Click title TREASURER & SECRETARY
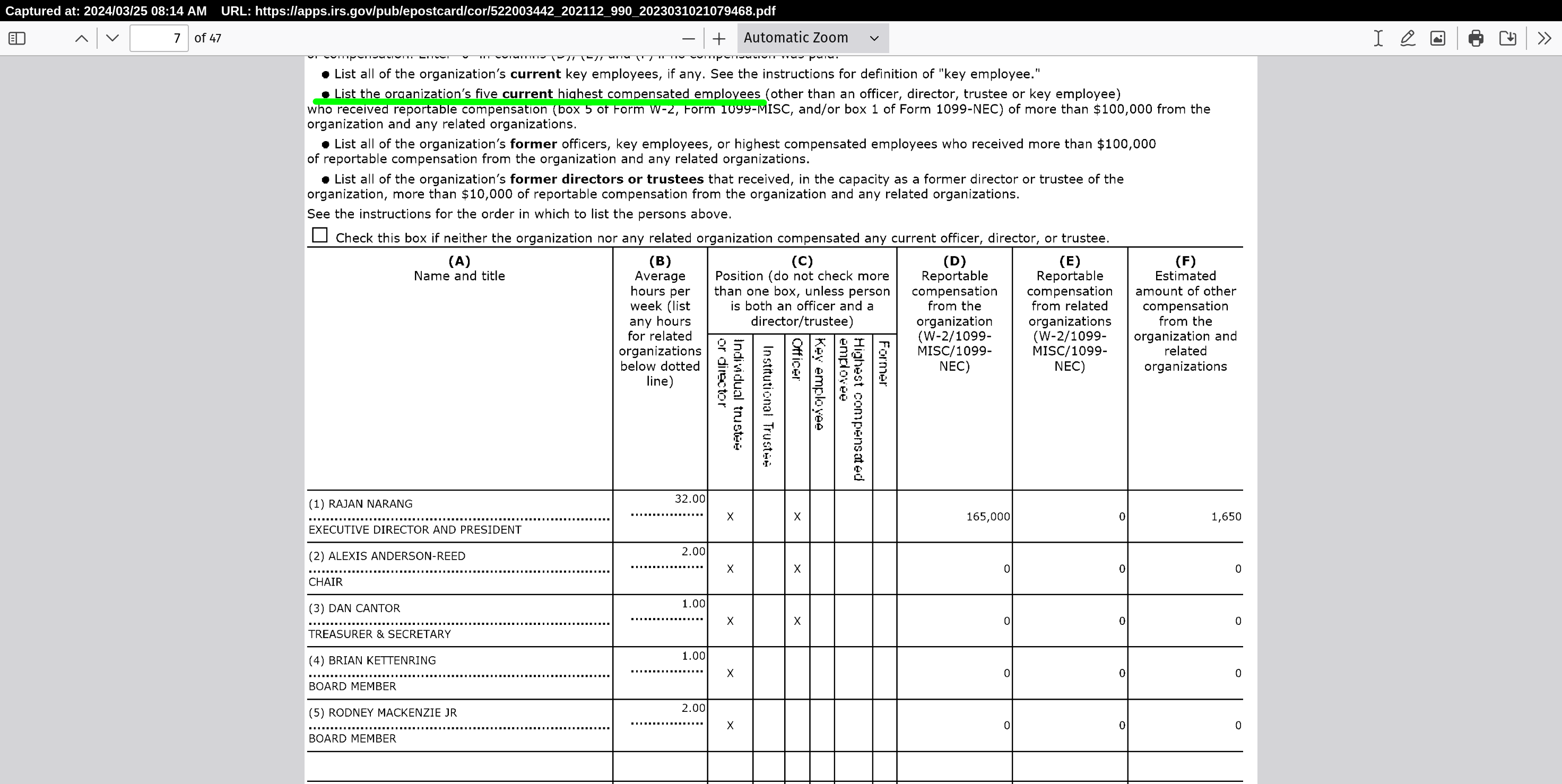 [379, 634]
